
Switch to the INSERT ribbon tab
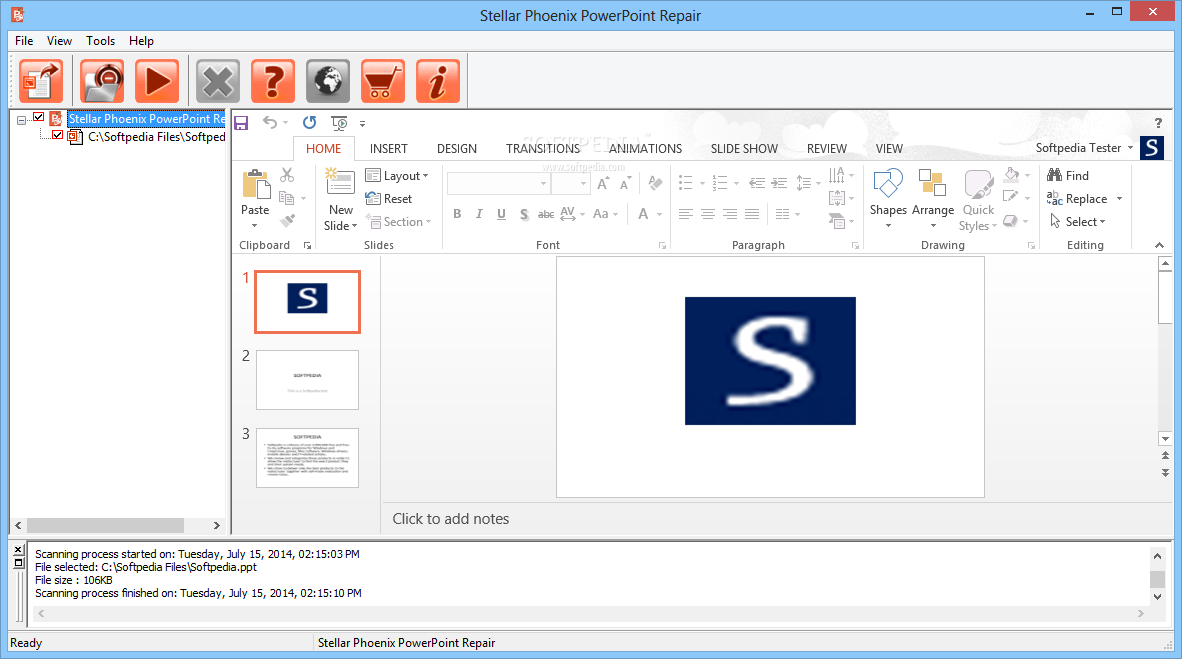coord(388,149)
